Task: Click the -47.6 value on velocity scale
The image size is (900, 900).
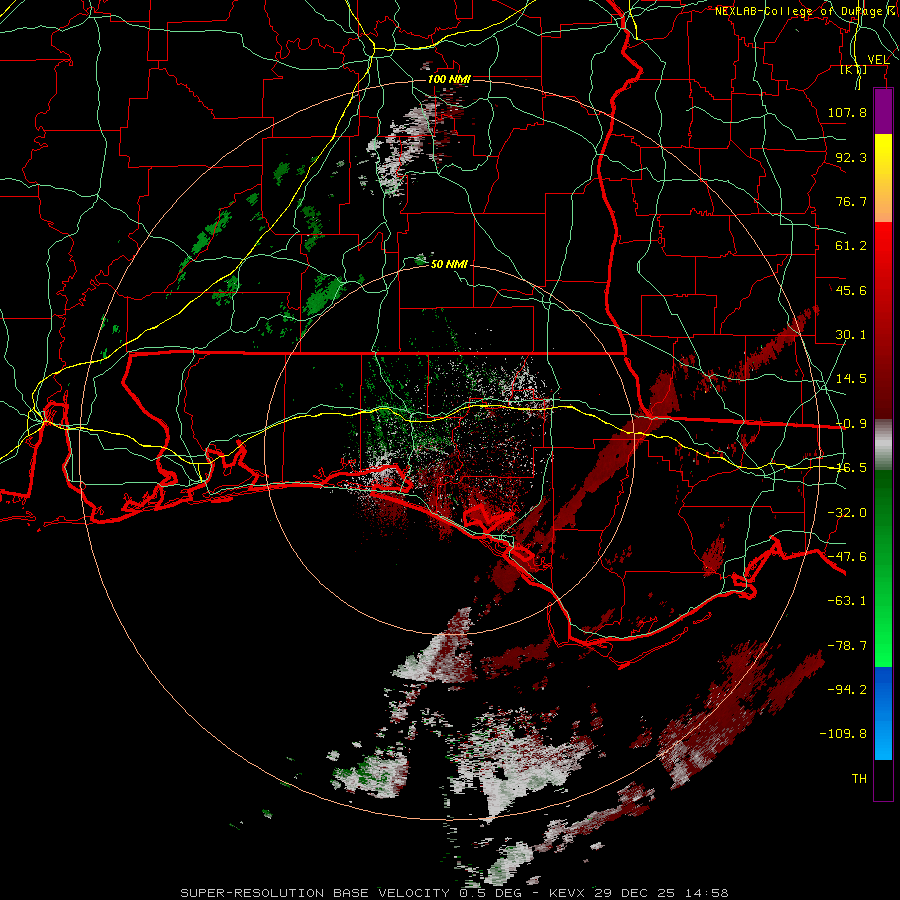Action: [x=847, y=557]
